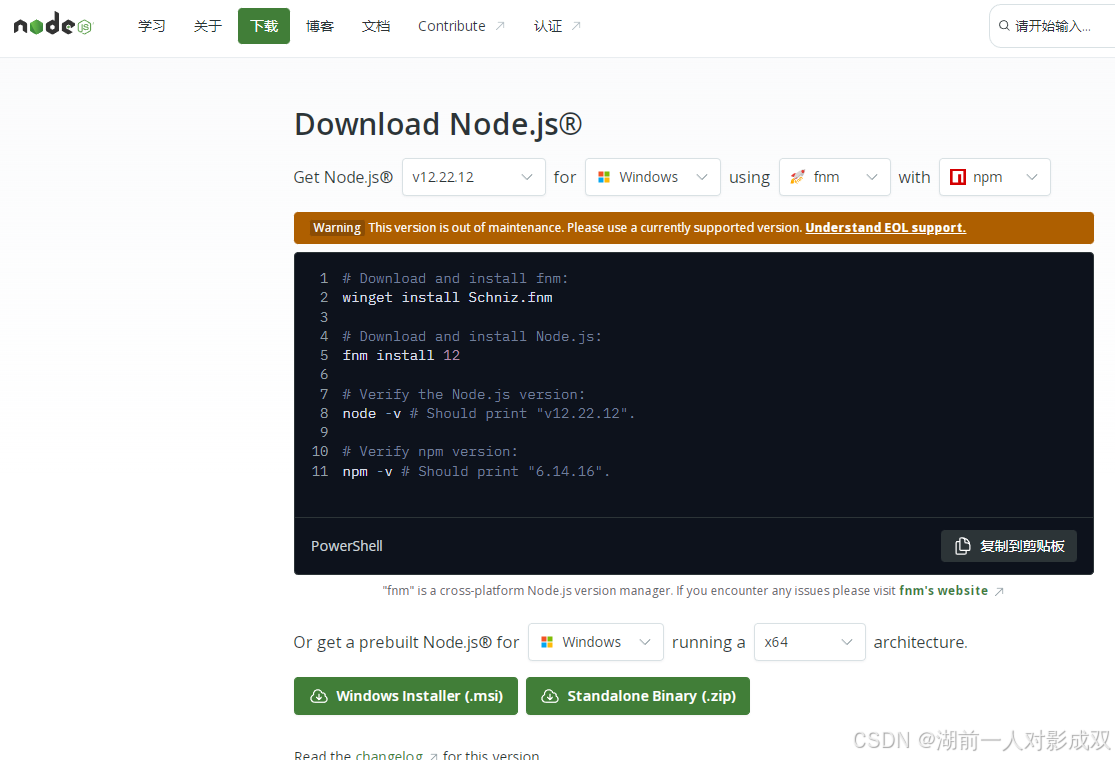Image resolution: width=1115 pixels, height=760 pixels.
Task: Click the 'winget install Schniz.fnm' code line
Action: [447, 298]
